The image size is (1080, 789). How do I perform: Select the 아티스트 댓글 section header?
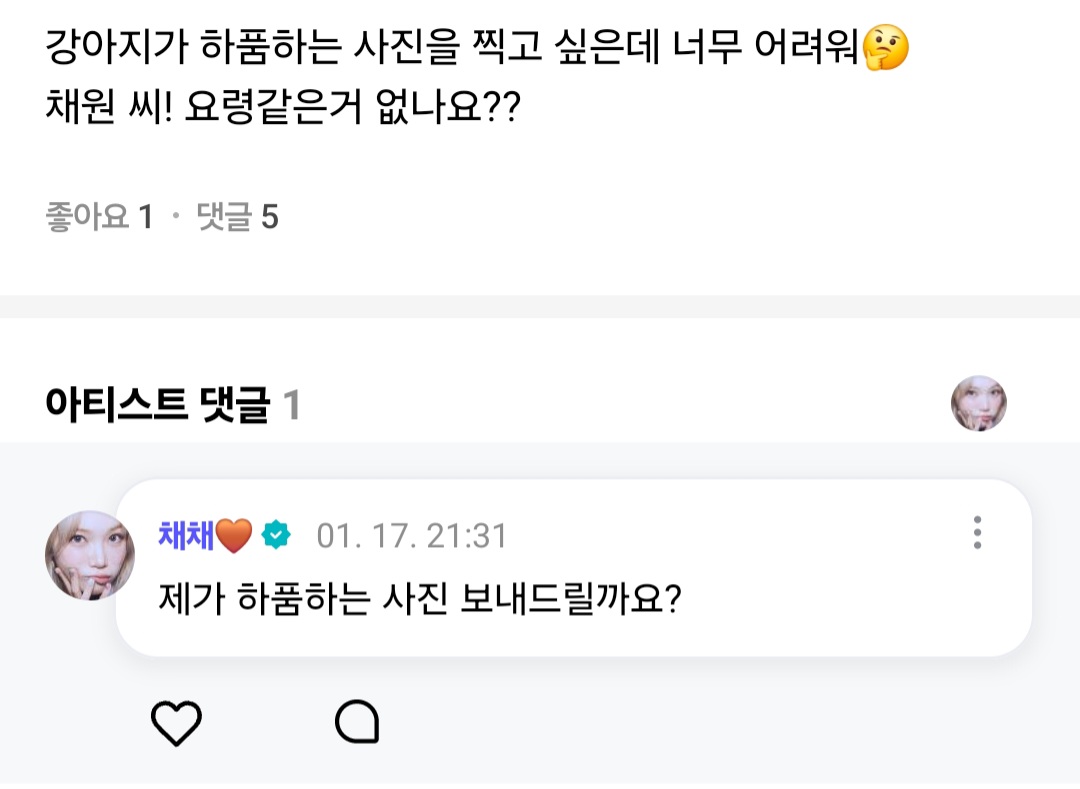point(158,405)
